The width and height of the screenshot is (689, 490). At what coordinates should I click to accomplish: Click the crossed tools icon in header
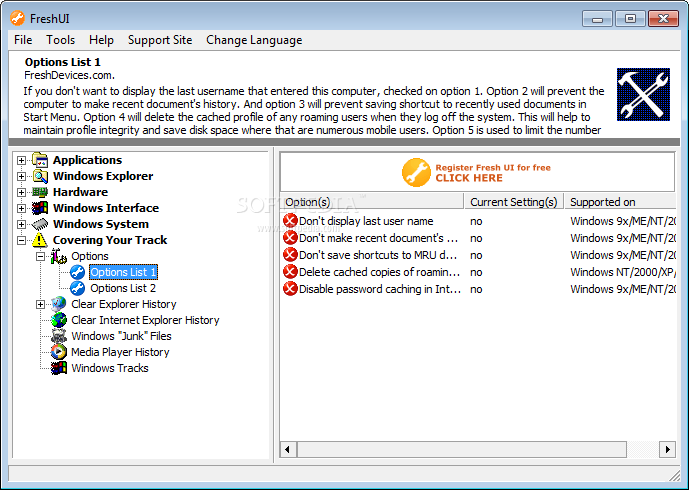pyautogui.click(x=643, y=95)
